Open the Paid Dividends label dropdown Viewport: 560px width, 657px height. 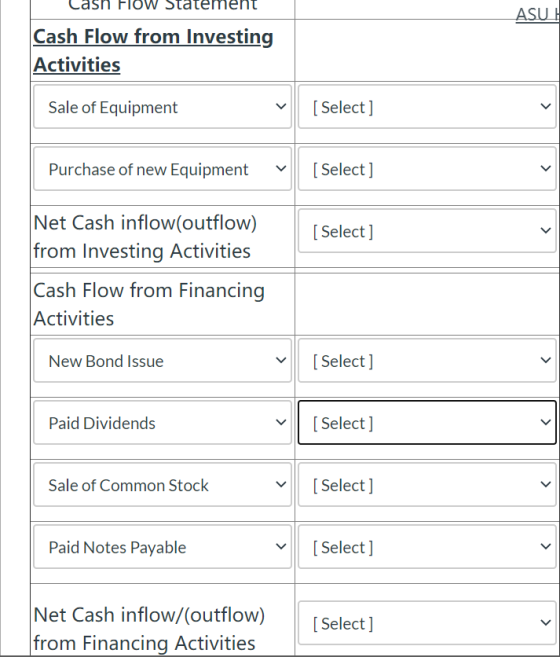pos(162,423)
